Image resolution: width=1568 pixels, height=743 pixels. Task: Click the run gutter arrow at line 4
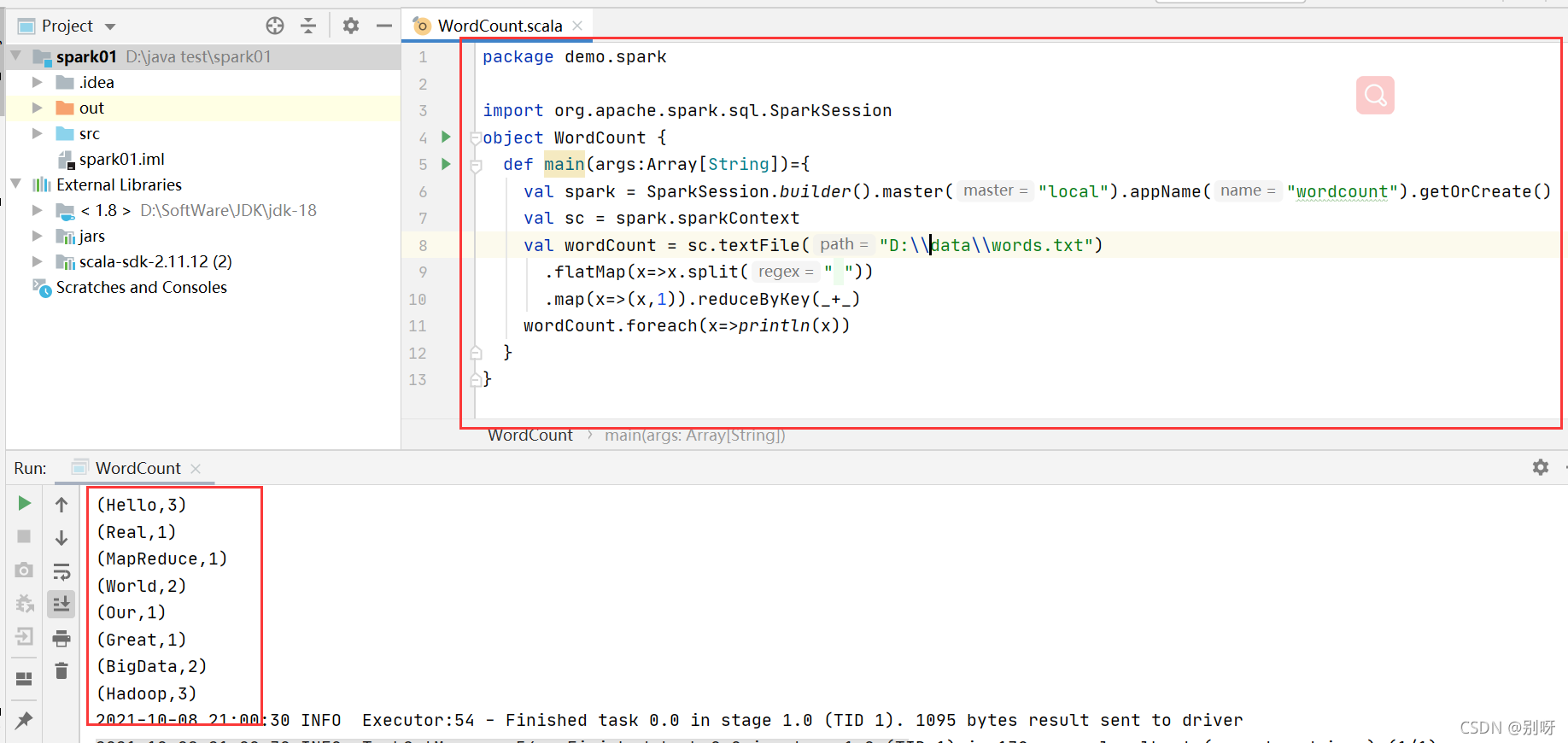pos(446,137)
